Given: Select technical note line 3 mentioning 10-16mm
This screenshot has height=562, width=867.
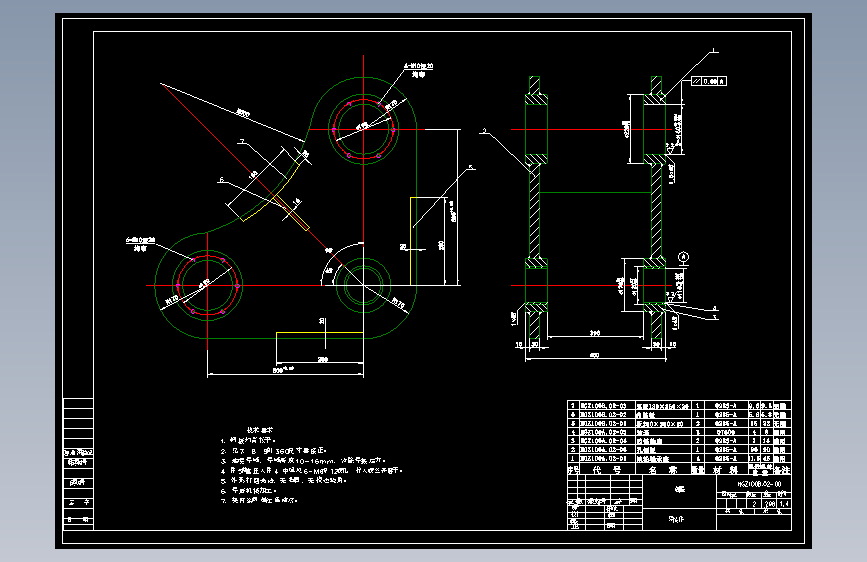Looking at the screenshot, I should point(303,460).
